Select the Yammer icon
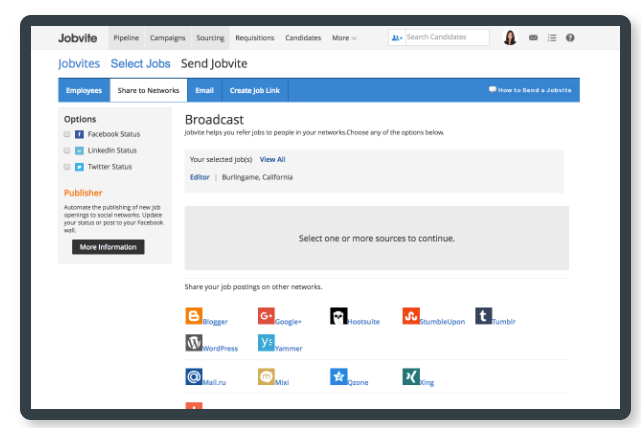641x428 pixels. 266,343
